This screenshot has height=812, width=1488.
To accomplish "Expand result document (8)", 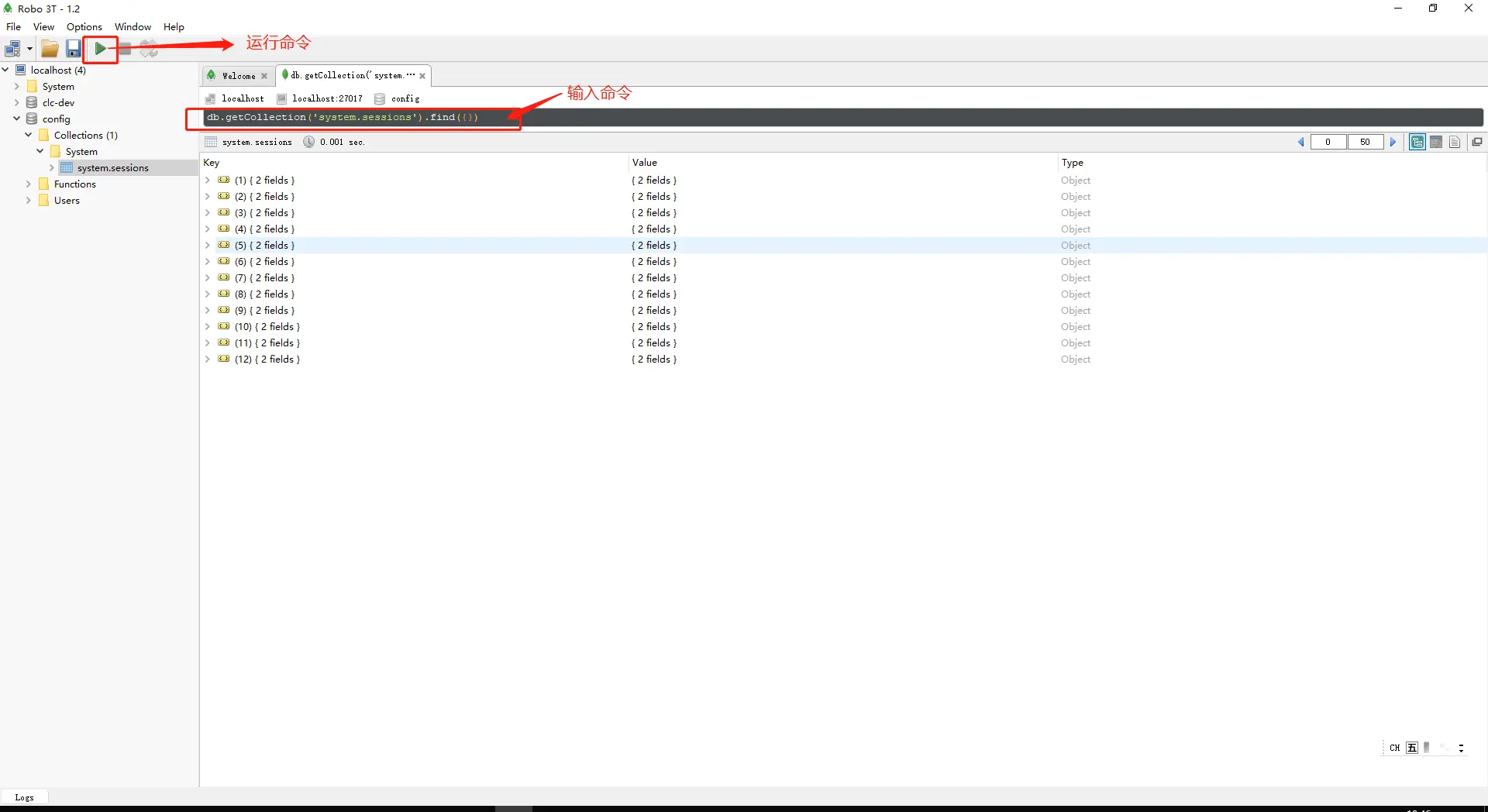I will pos(208,294).
